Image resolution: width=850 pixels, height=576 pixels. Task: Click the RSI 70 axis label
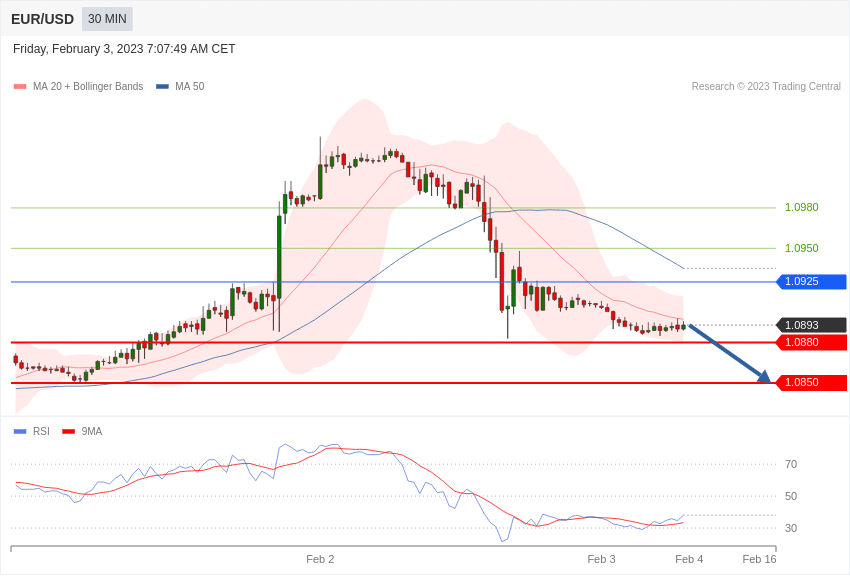click(x=791, y=464)
